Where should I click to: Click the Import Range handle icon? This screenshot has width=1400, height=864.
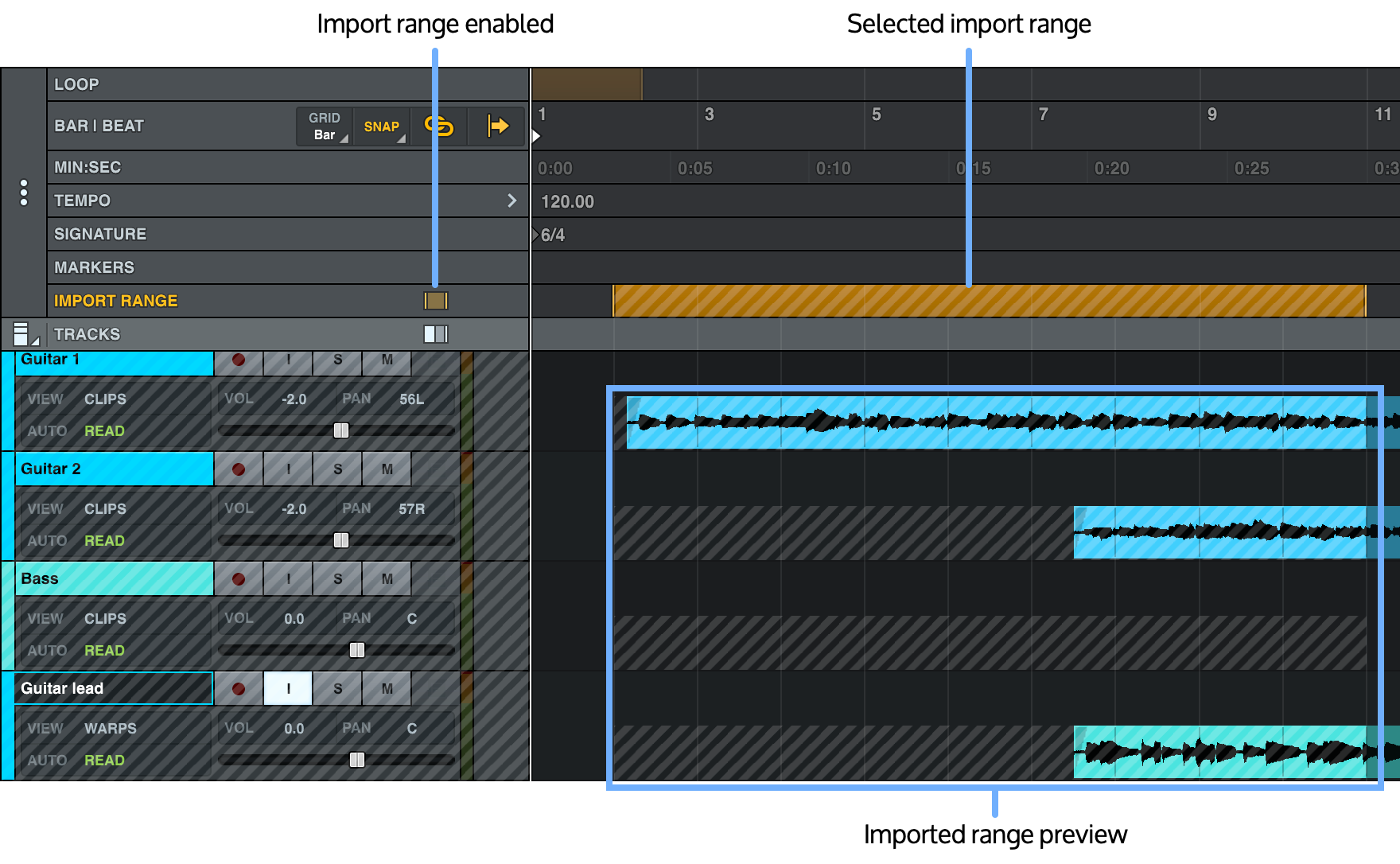point(435,301)
